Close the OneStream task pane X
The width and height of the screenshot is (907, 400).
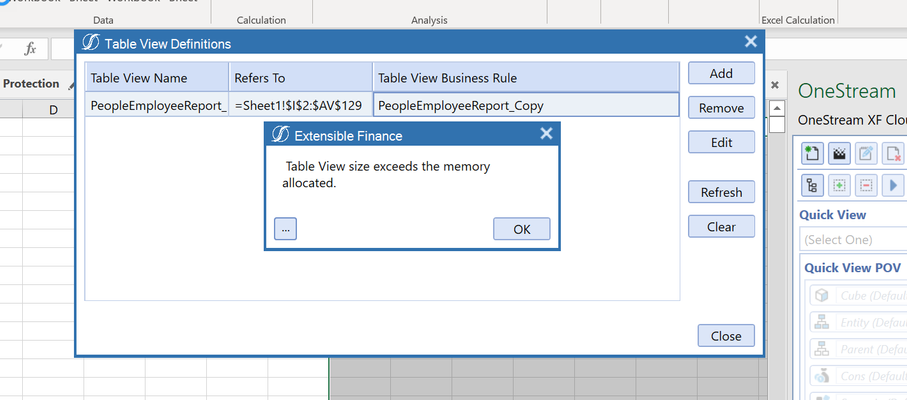(775, 85)
